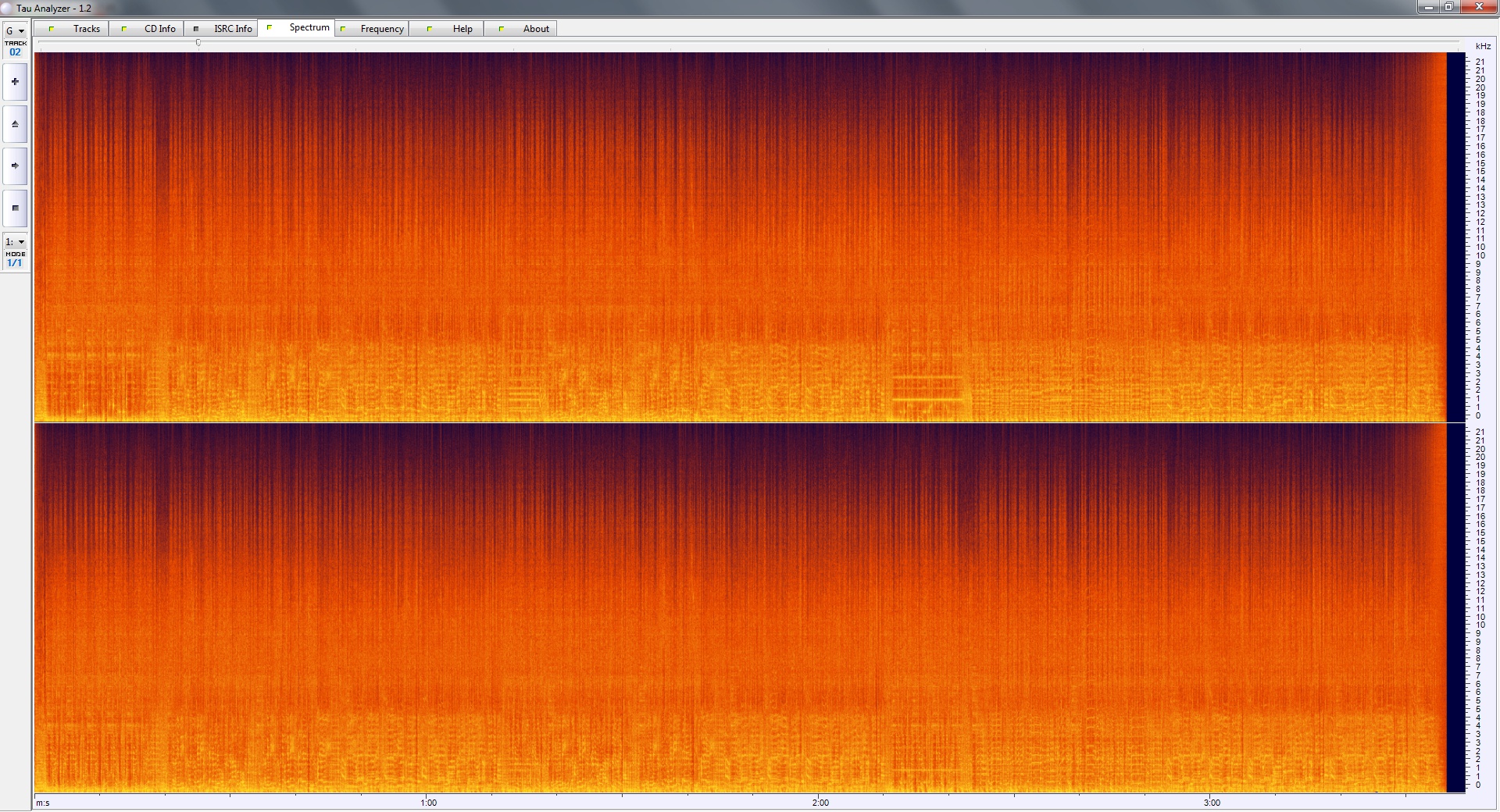Restore down the Tau Analyzer window
1500x812 pixels.
(x=1449, y=8)
